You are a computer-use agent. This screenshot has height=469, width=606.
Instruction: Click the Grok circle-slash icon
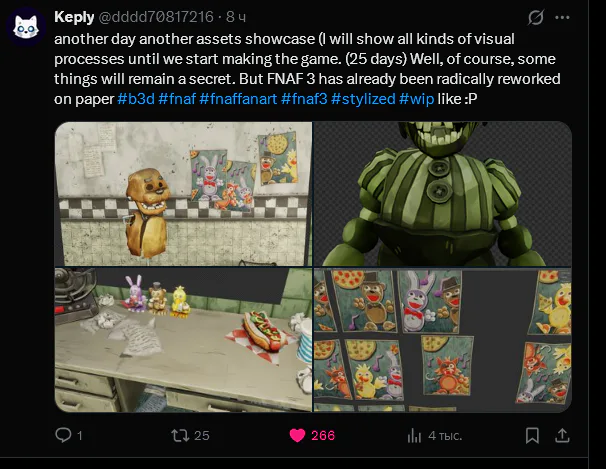coord(536,17)
